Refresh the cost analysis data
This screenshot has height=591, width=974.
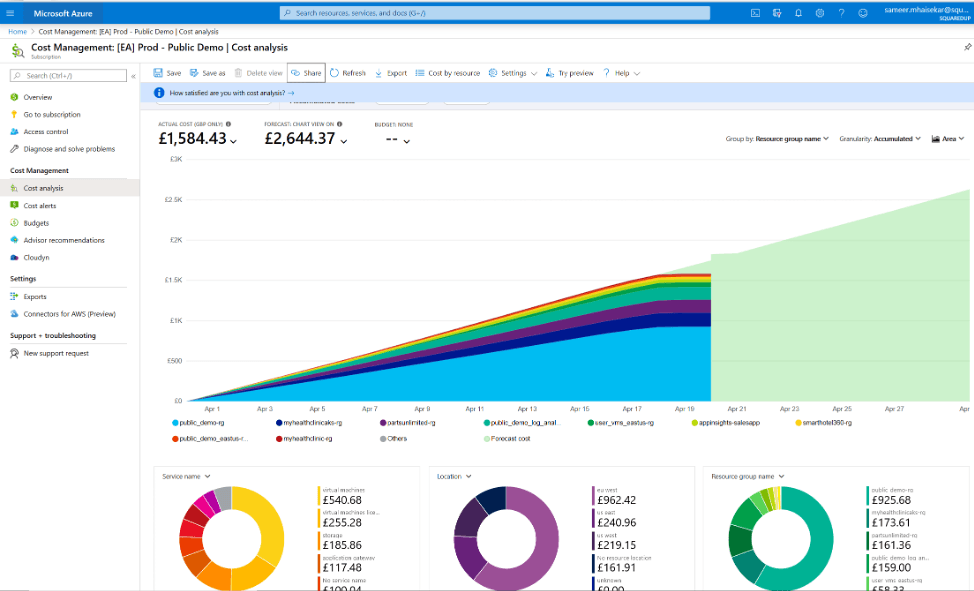(x=348, y=73)
